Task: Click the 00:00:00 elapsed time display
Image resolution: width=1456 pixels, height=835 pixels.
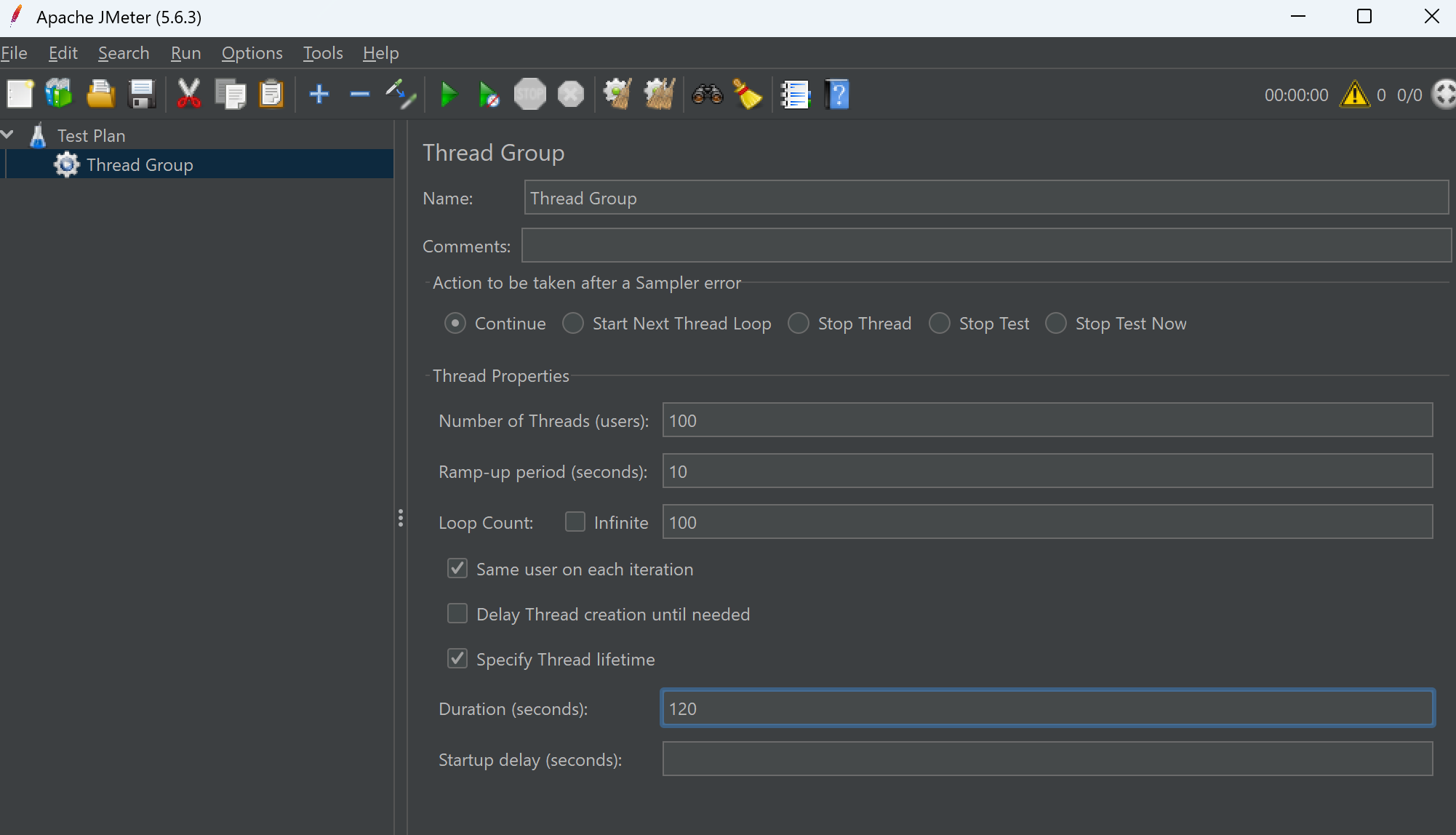Action: click(1296, 95)
